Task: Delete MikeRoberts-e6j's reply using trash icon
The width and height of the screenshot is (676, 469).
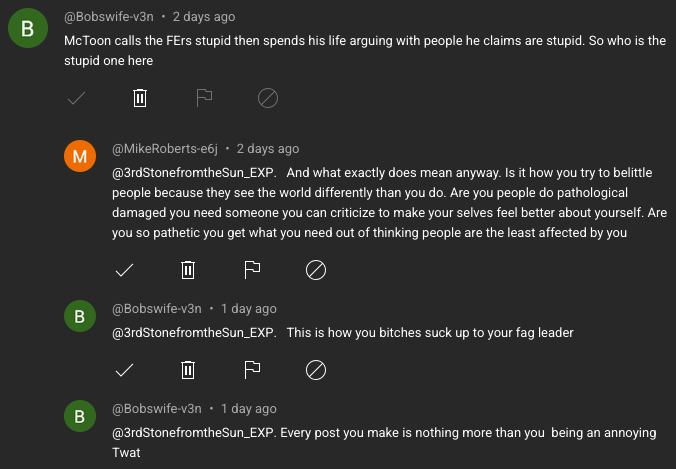Action: pos(188,270)
